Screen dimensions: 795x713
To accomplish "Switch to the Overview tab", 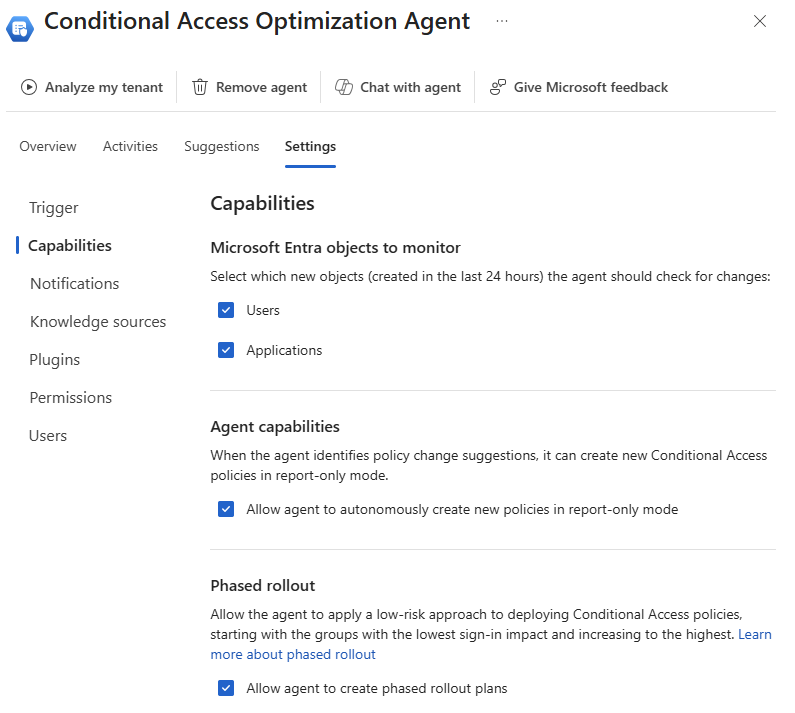I will tap(48, 146).
